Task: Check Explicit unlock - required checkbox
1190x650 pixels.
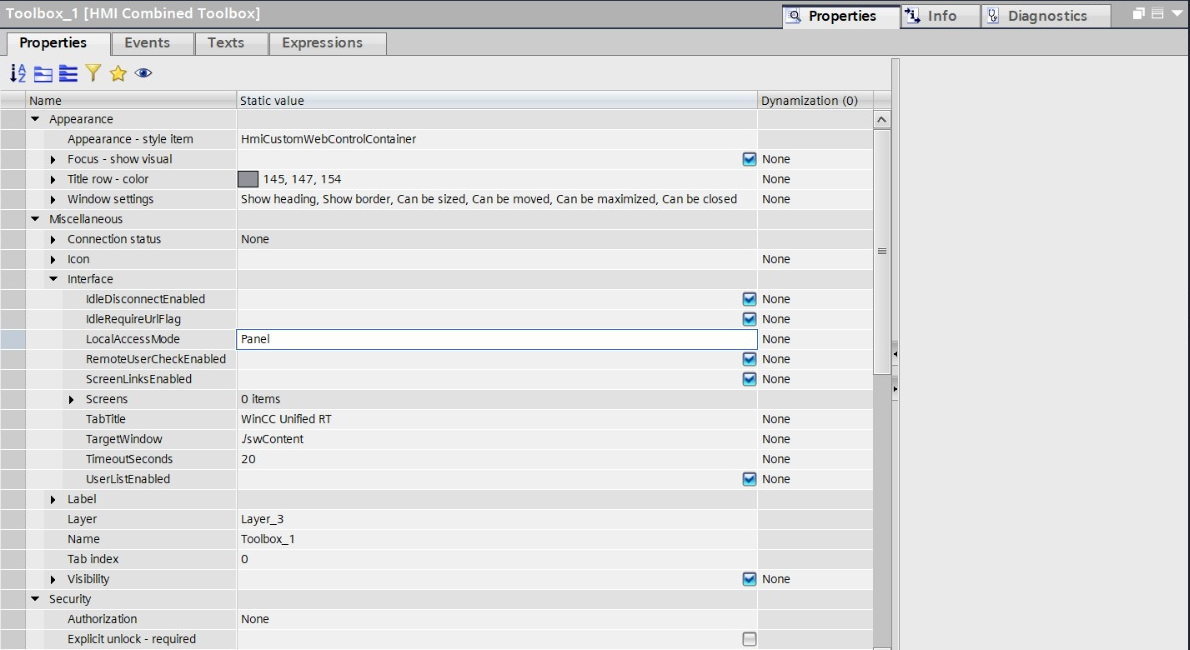Action: 749,639
